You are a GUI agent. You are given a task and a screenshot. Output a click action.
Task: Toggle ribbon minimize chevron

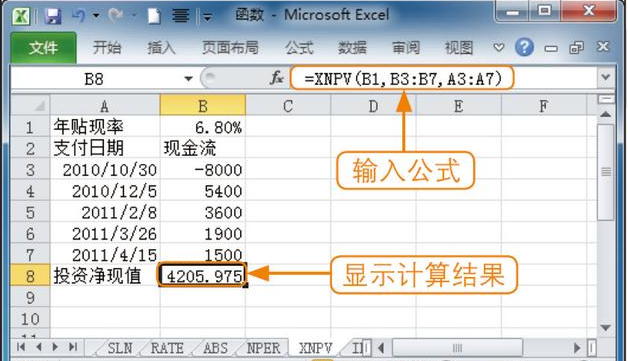coord(499,48)
